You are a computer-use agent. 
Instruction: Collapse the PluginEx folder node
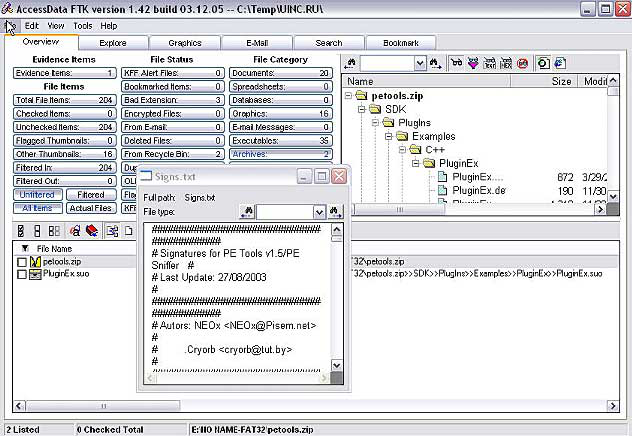416,163
